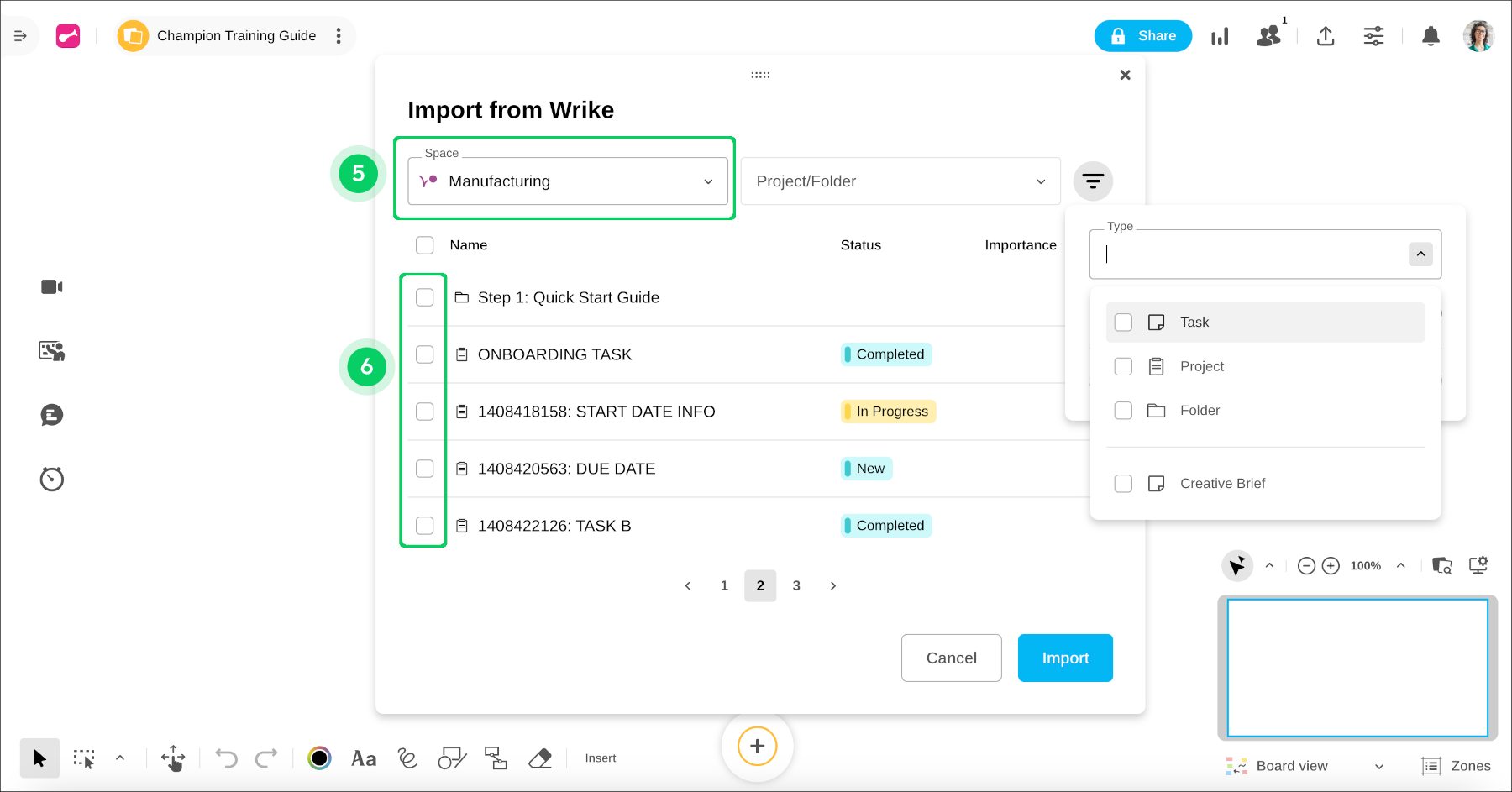This screenshot has height=792, width=1512.
Task: Check the ONBOARDING TASK row
Action: pyautogui.click(x=425, y=354)
